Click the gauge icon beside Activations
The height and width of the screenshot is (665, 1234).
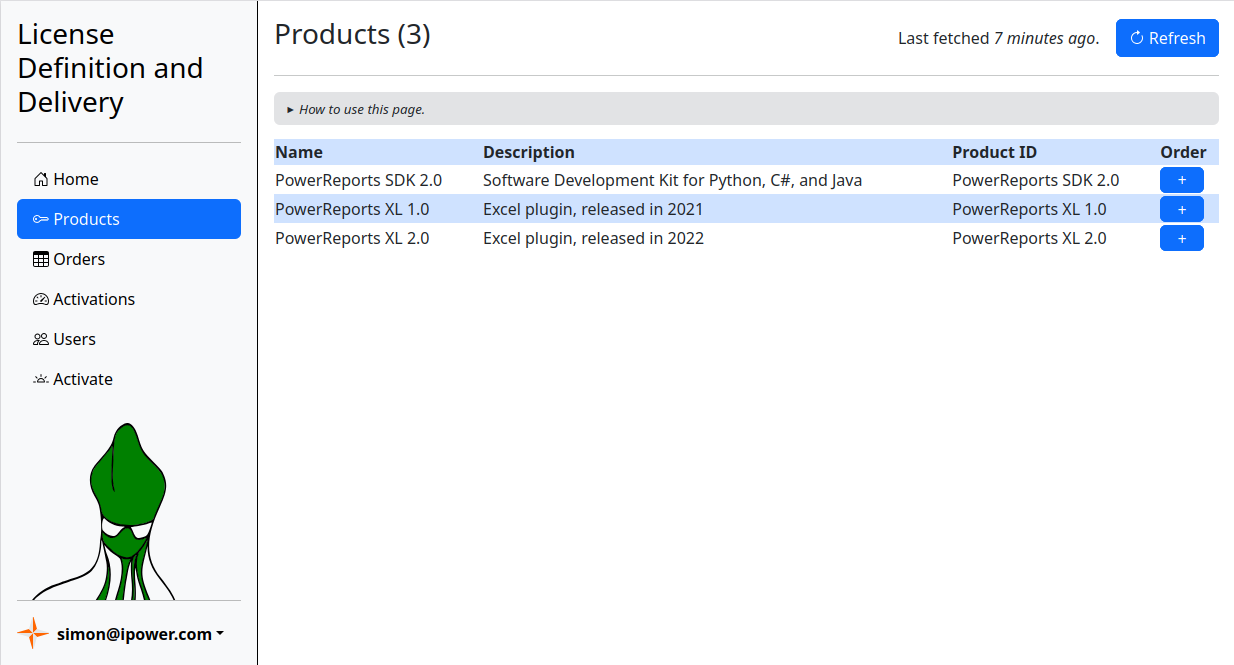[41, 300]
